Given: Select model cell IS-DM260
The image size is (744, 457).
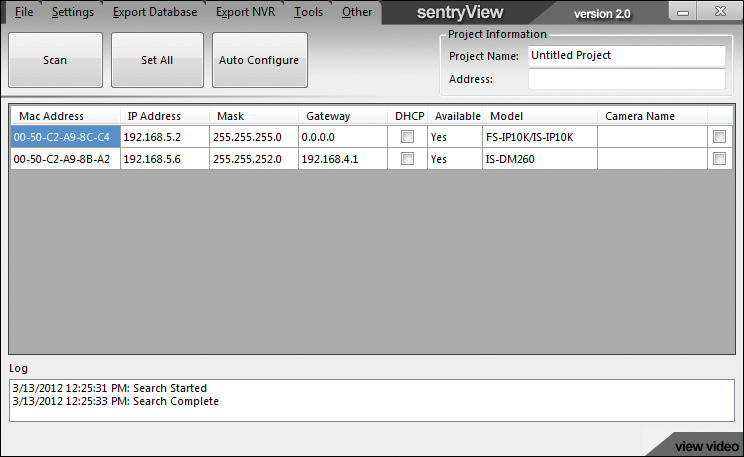Looking at the screenshot, I should point(540,159).
